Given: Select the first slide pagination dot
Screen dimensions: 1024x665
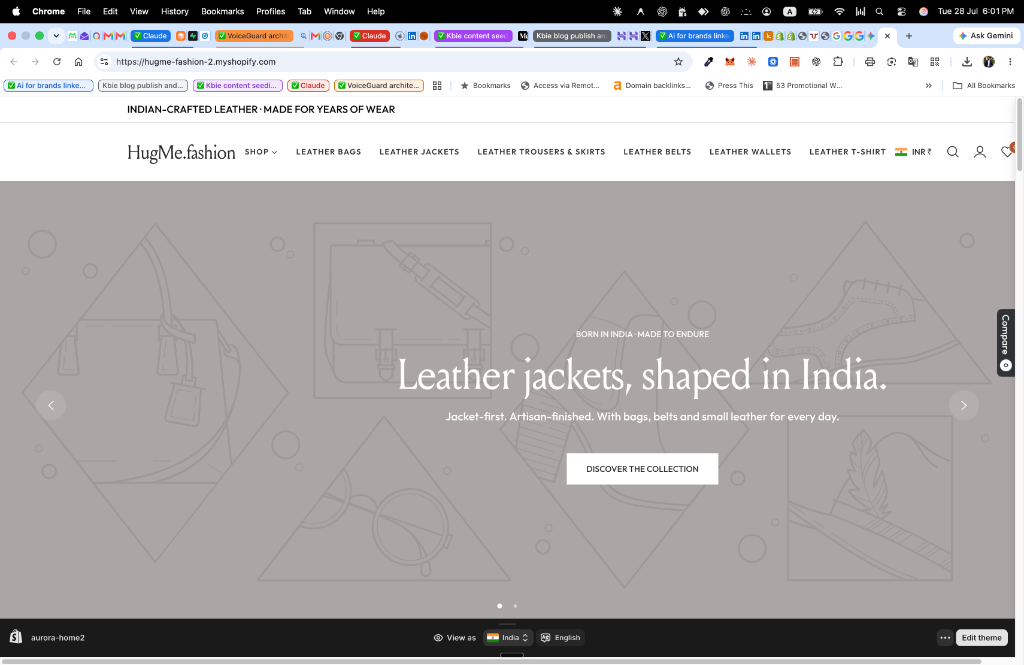Looking at the screenshot, I should tap(500, 606).
